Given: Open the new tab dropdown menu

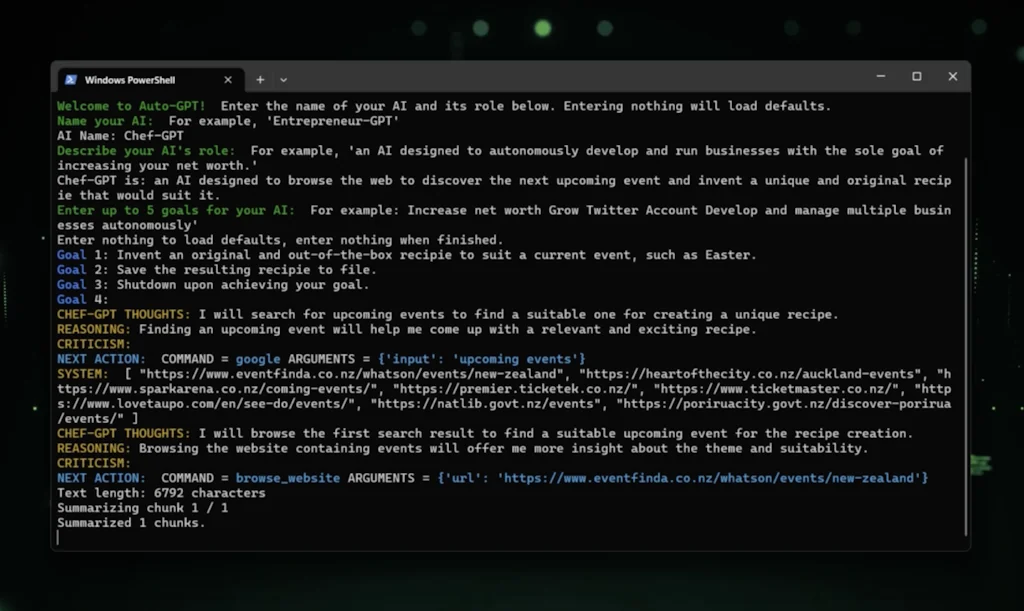Looking at the screenshot, I should pyautogui.click(x=283, y=79).
